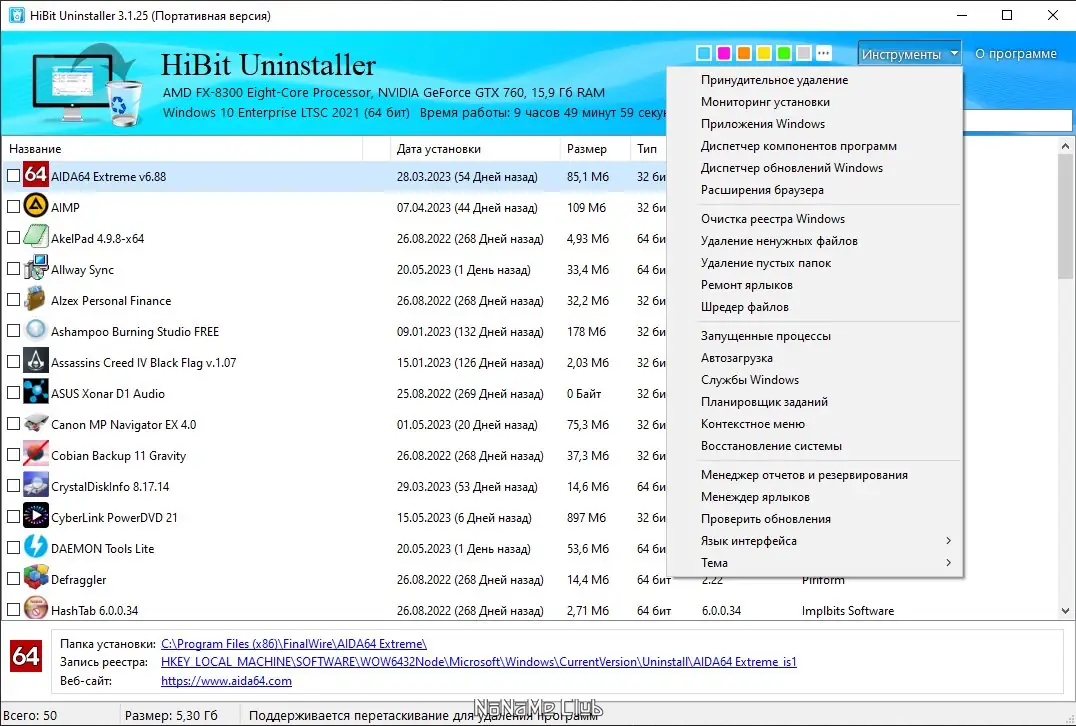Select Мониторинг установки menu item
1076x726 pixels.
pos(815,102)
